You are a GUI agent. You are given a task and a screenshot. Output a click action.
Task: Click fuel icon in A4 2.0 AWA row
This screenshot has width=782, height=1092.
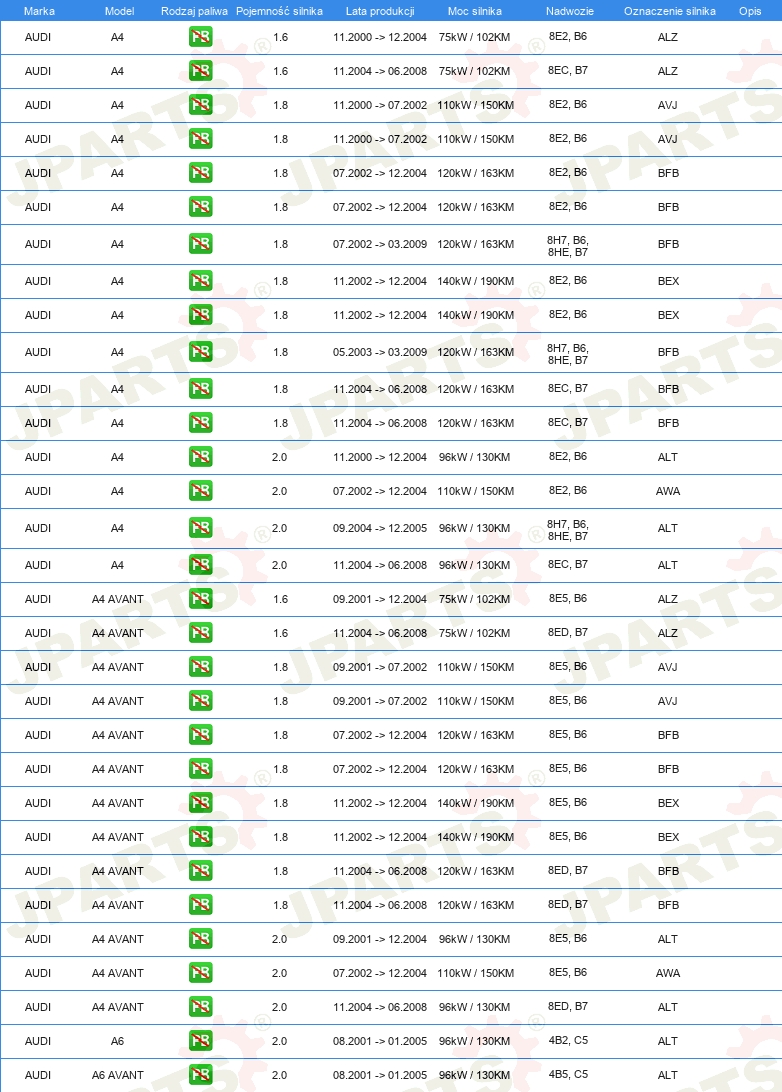(201, 491)
